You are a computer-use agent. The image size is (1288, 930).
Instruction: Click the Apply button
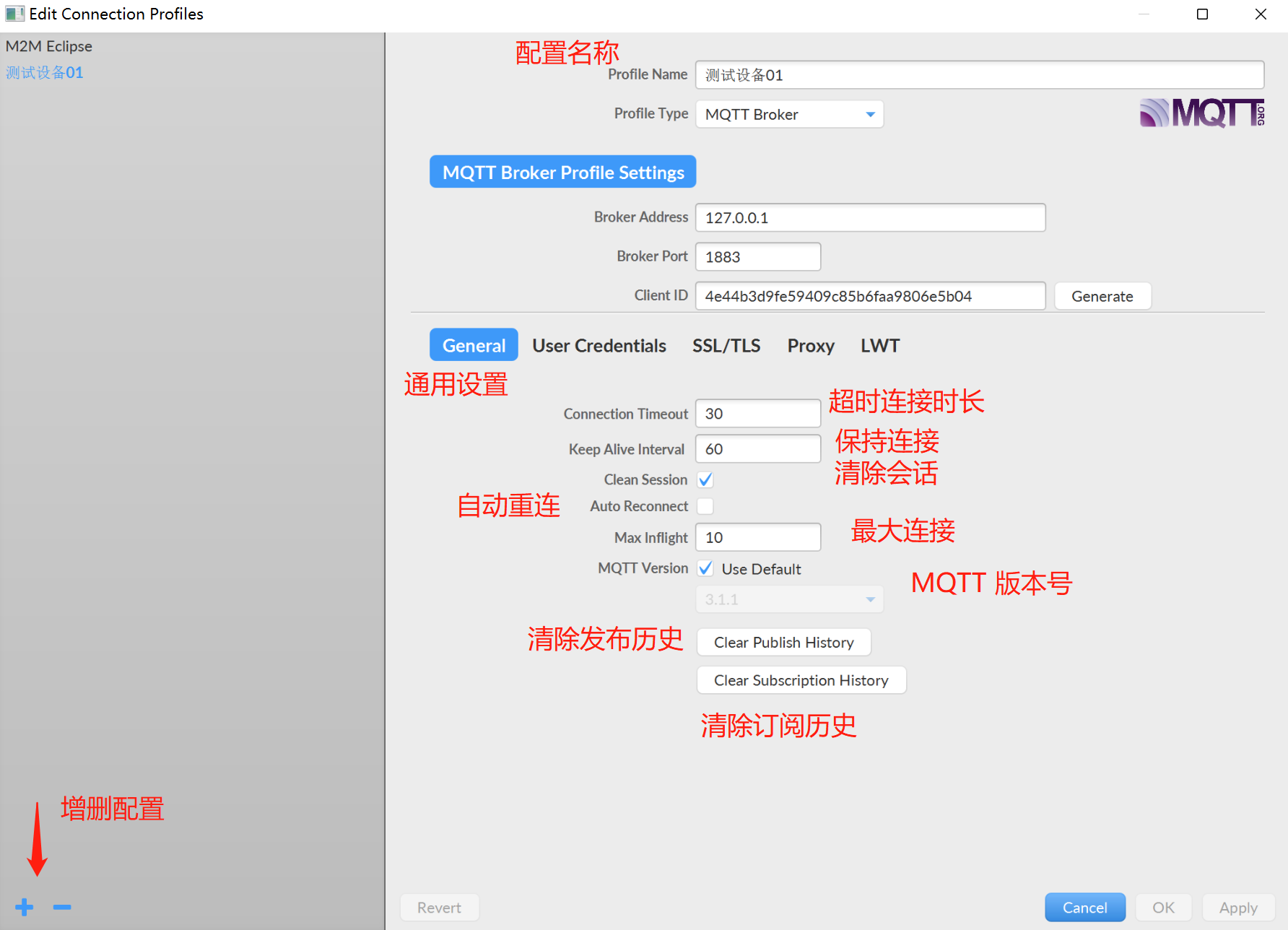coord(1239,908)
